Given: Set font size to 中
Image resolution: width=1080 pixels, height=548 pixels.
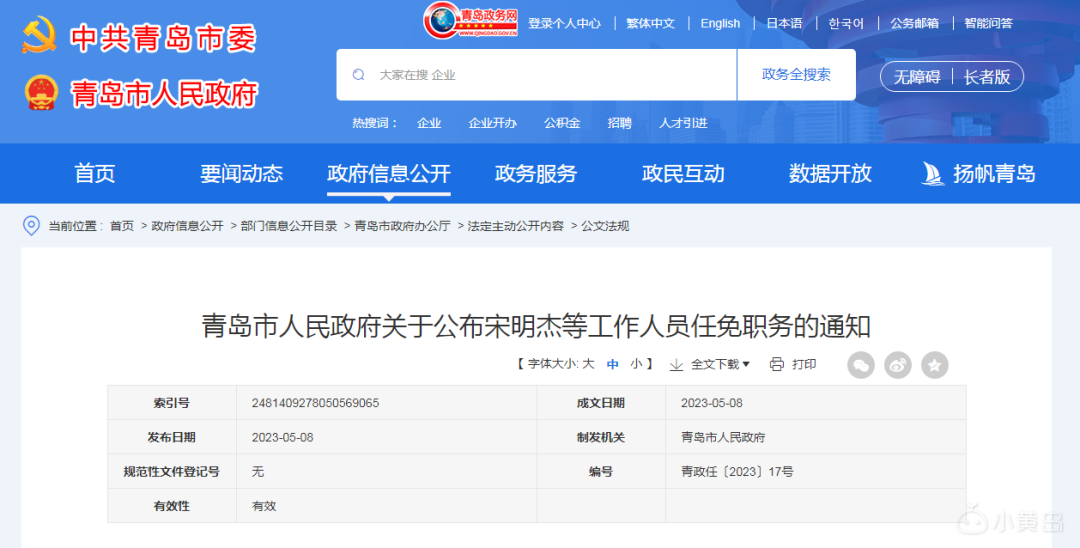Looking at the screenshot, I should point(613,364).
